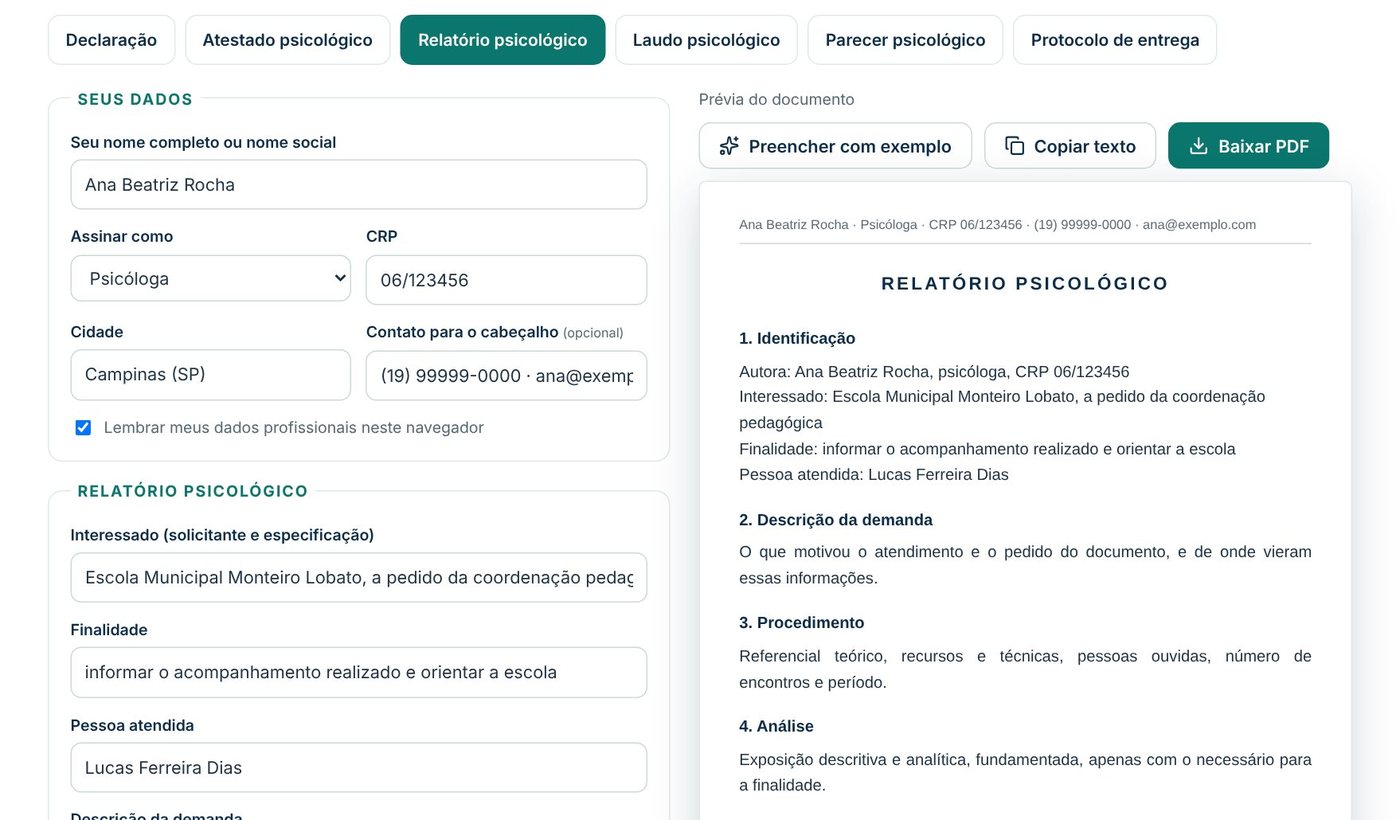Click the Lembrar meus dados profissionais label text

coord(294,428)
